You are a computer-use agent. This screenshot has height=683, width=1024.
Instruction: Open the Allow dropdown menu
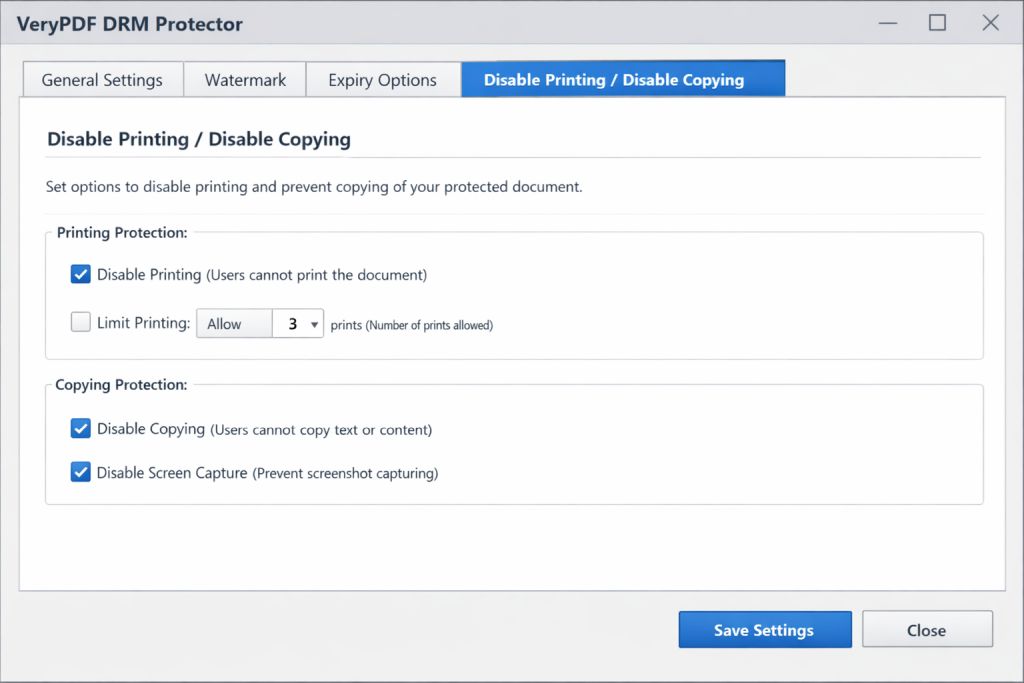(x=234, y=323)
